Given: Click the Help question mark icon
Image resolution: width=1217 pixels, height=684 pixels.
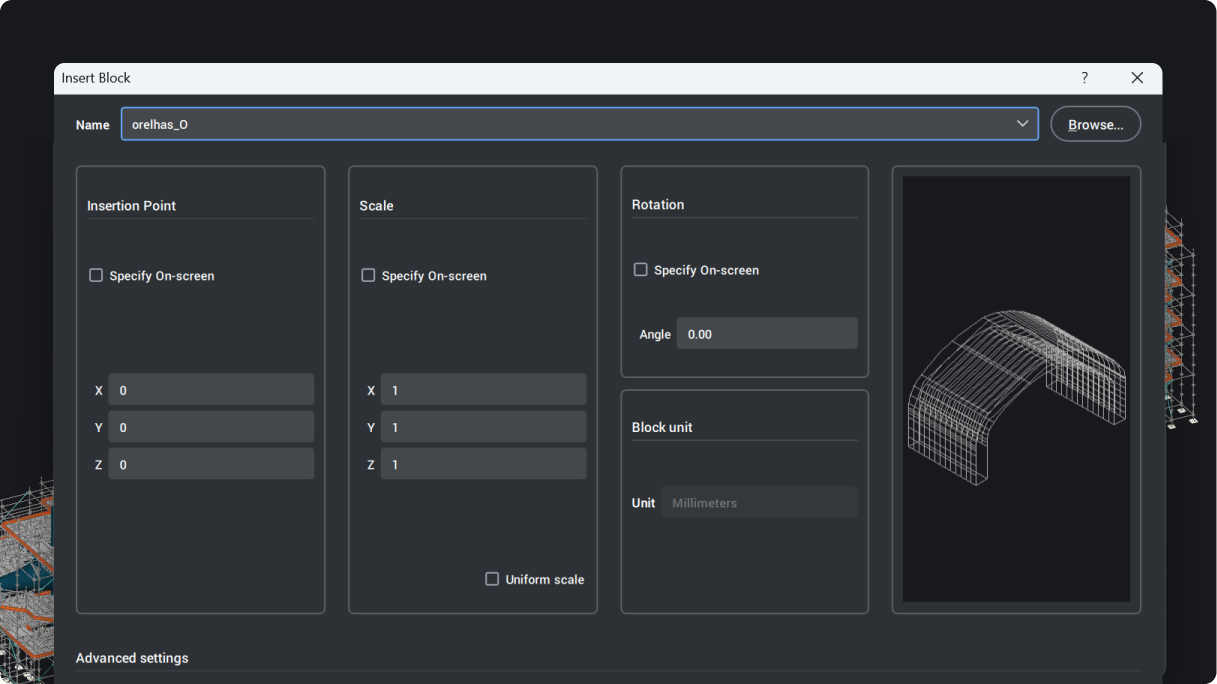Looking at the screenshot, I should pos(1084,77).
